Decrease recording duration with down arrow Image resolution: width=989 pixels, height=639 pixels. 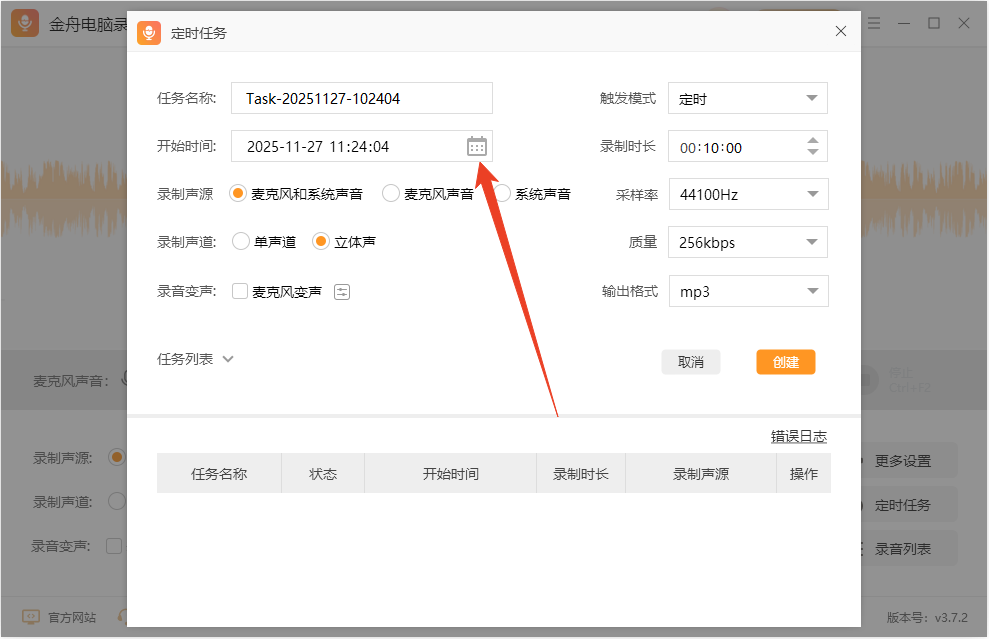(x=813, y=152)
